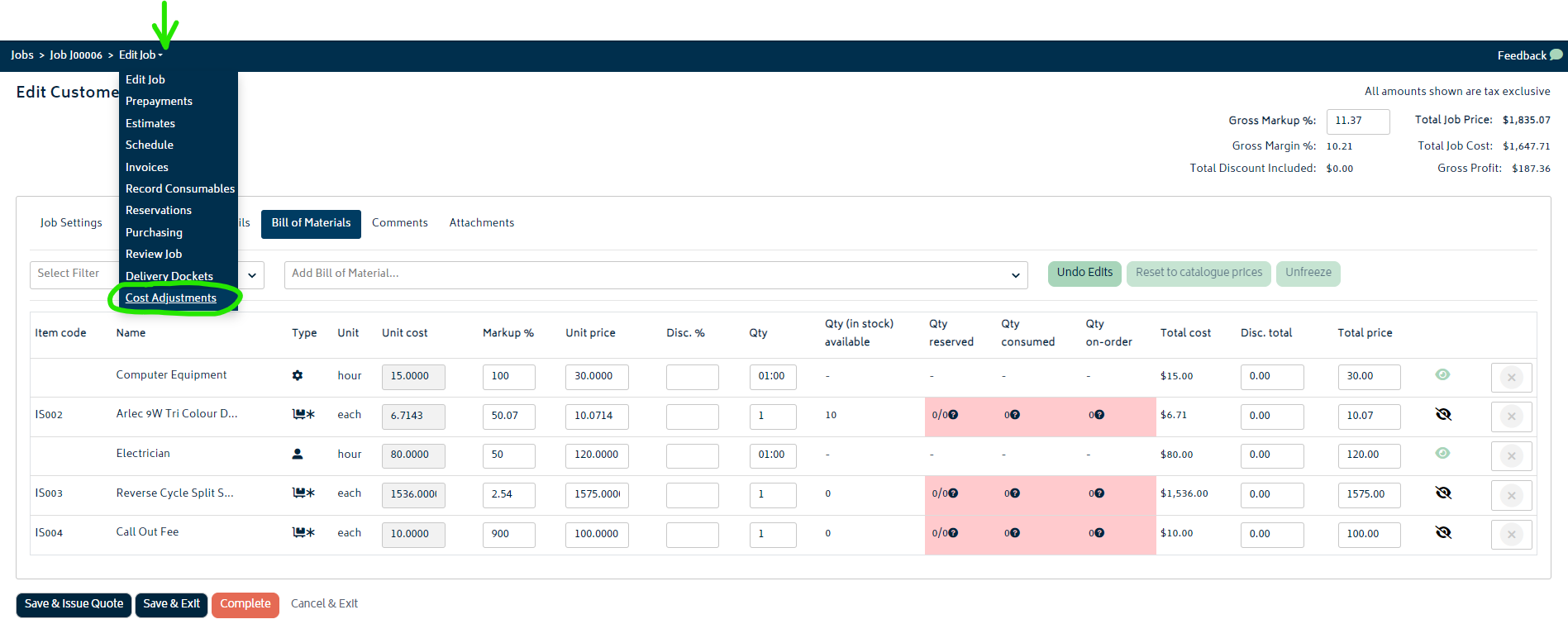The height and width of the screenshot is (624, 1568).
Task: Click the consumed help icon for Reverse Cycle row
Action: click(x=1015, y=493)
